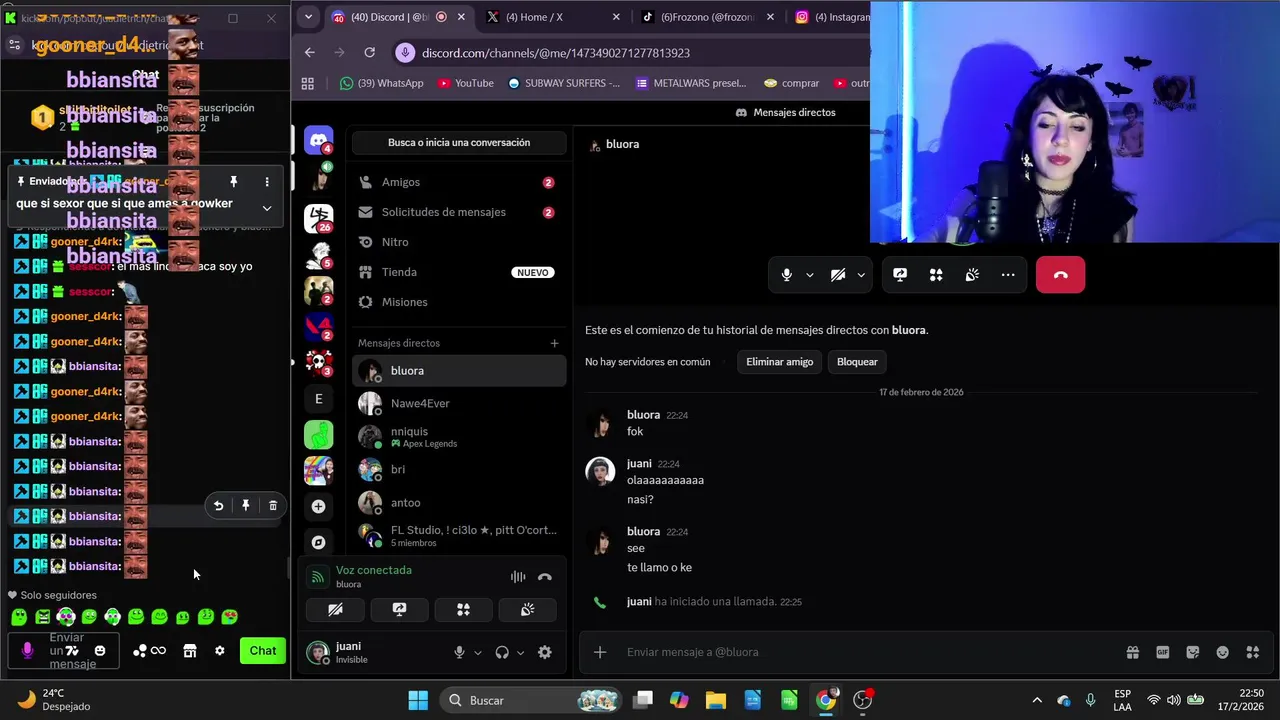Open Kick chat shop icon
Screen dimensions: 1280x720
point(190,651)
